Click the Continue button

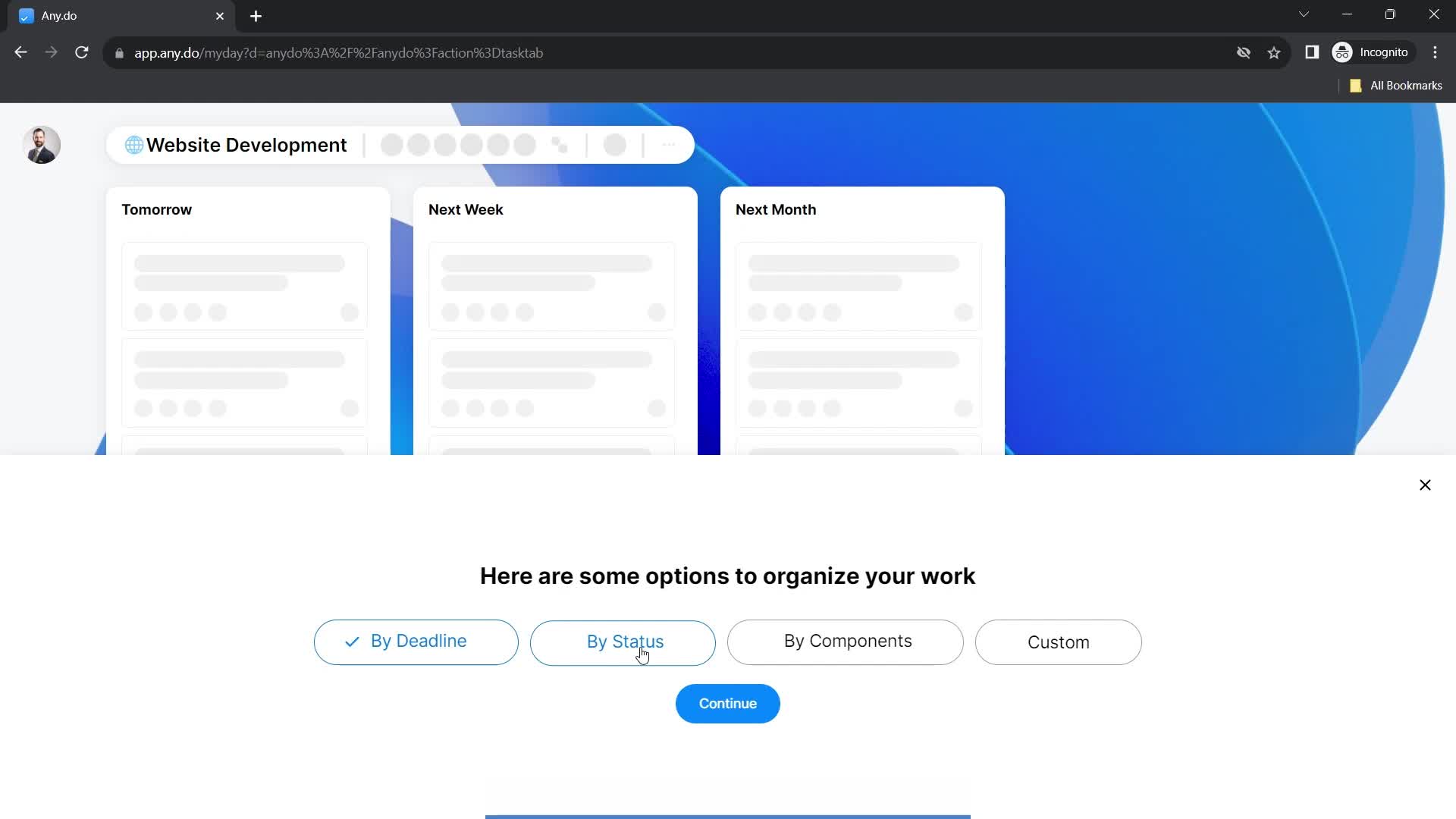728,703
